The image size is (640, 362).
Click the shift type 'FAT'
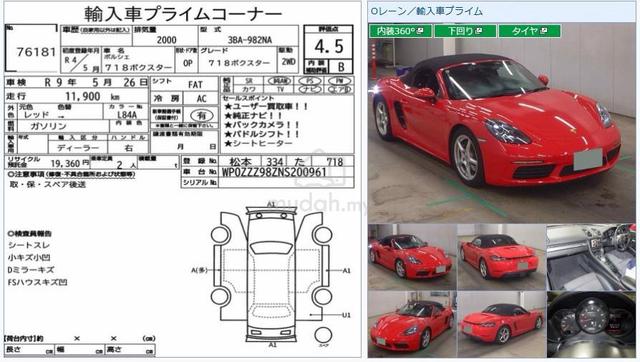195,85
